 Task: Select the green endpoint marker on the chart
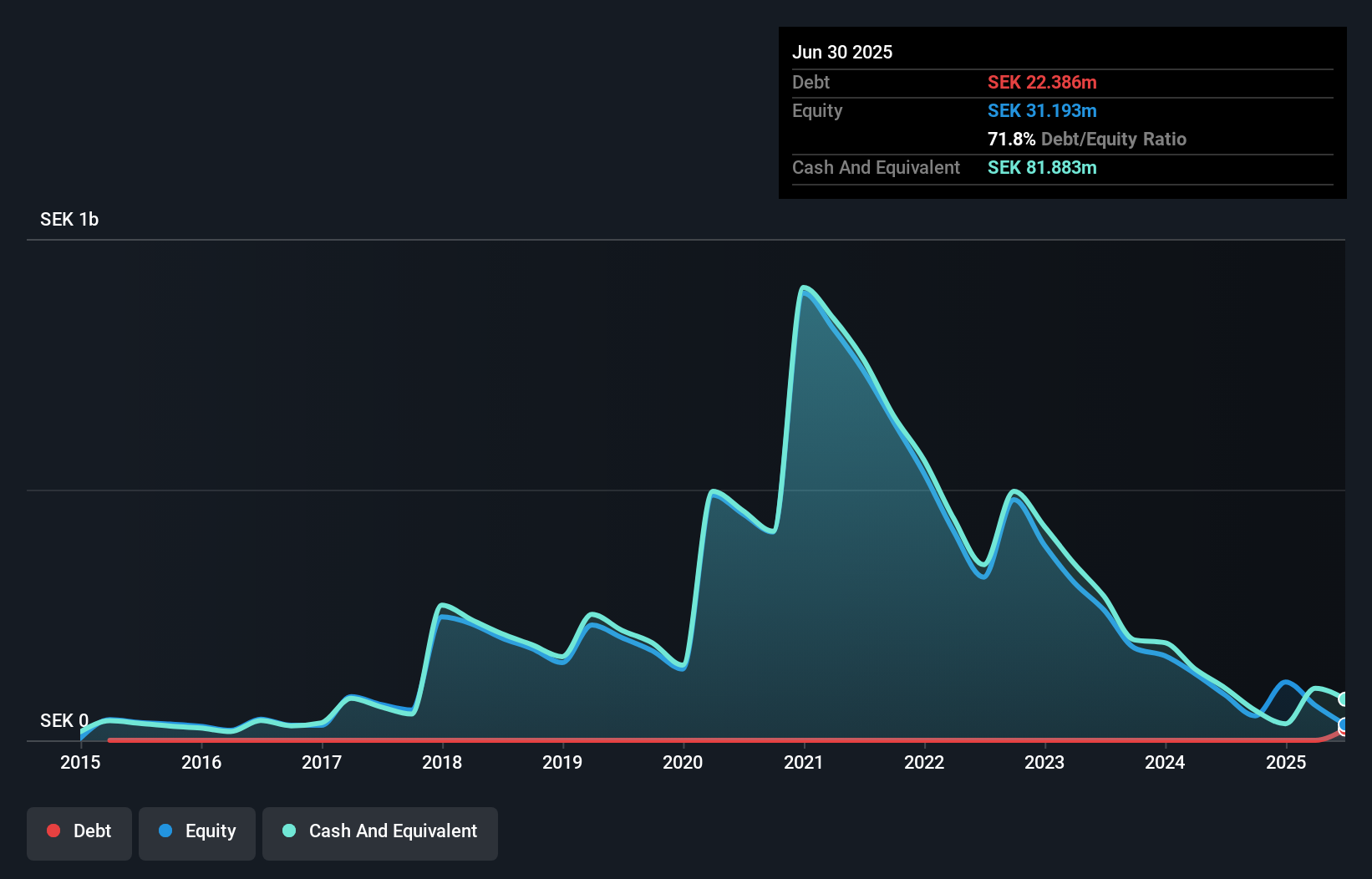point(1342,699)
